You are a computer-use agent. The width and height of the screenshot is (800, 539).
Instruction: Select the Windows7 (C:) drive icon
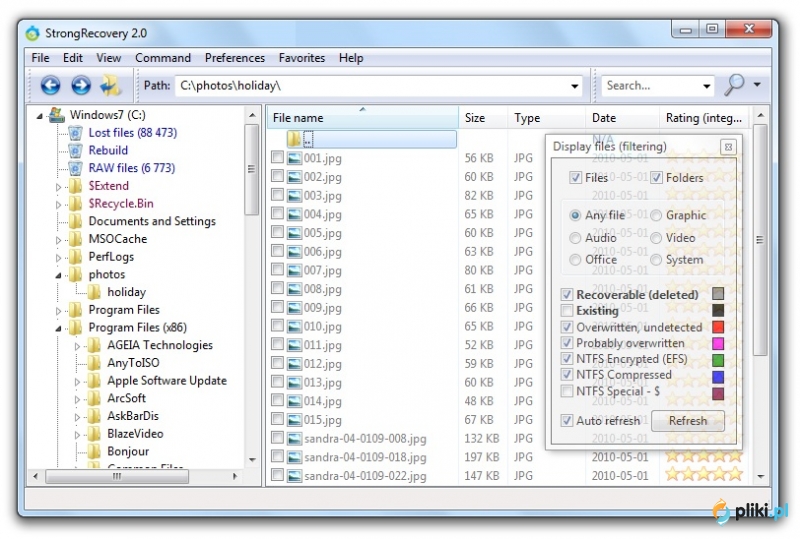(x=56, y=115)
